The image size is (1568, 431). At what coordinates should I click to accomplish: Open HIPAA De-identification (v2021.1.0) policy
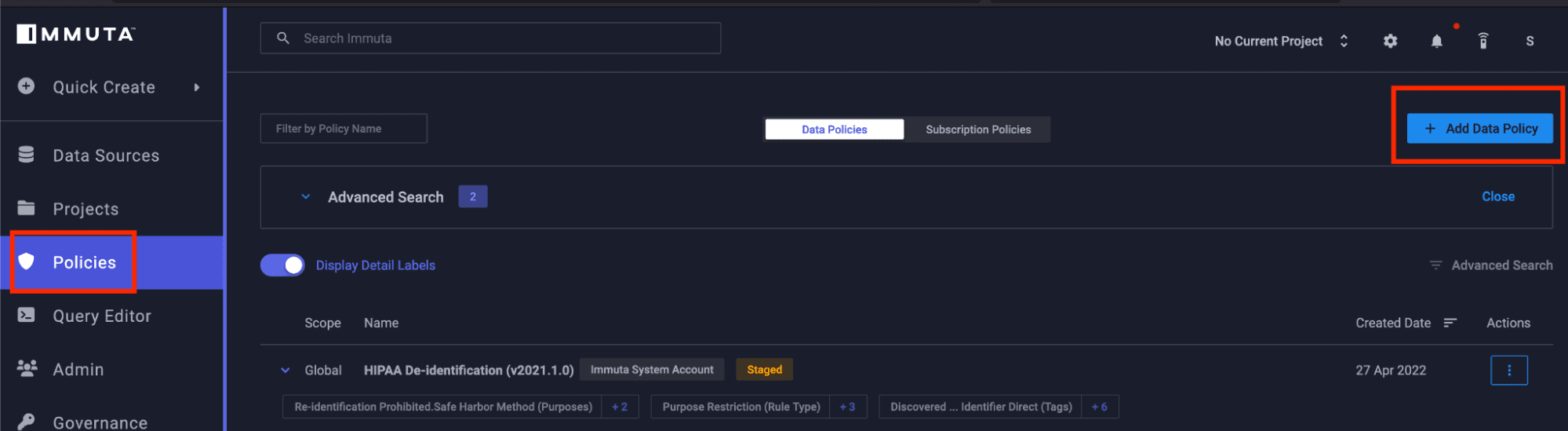pyautogui.click(x=468, y=370)
